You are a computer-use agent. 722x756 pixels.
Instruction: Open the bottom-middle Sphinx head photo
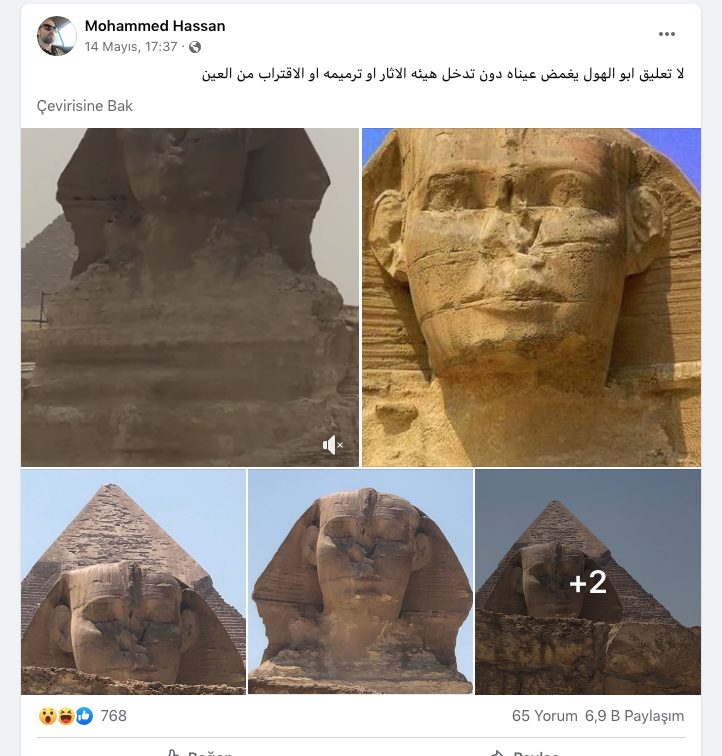pyautogui.click(x=360, y=582)
